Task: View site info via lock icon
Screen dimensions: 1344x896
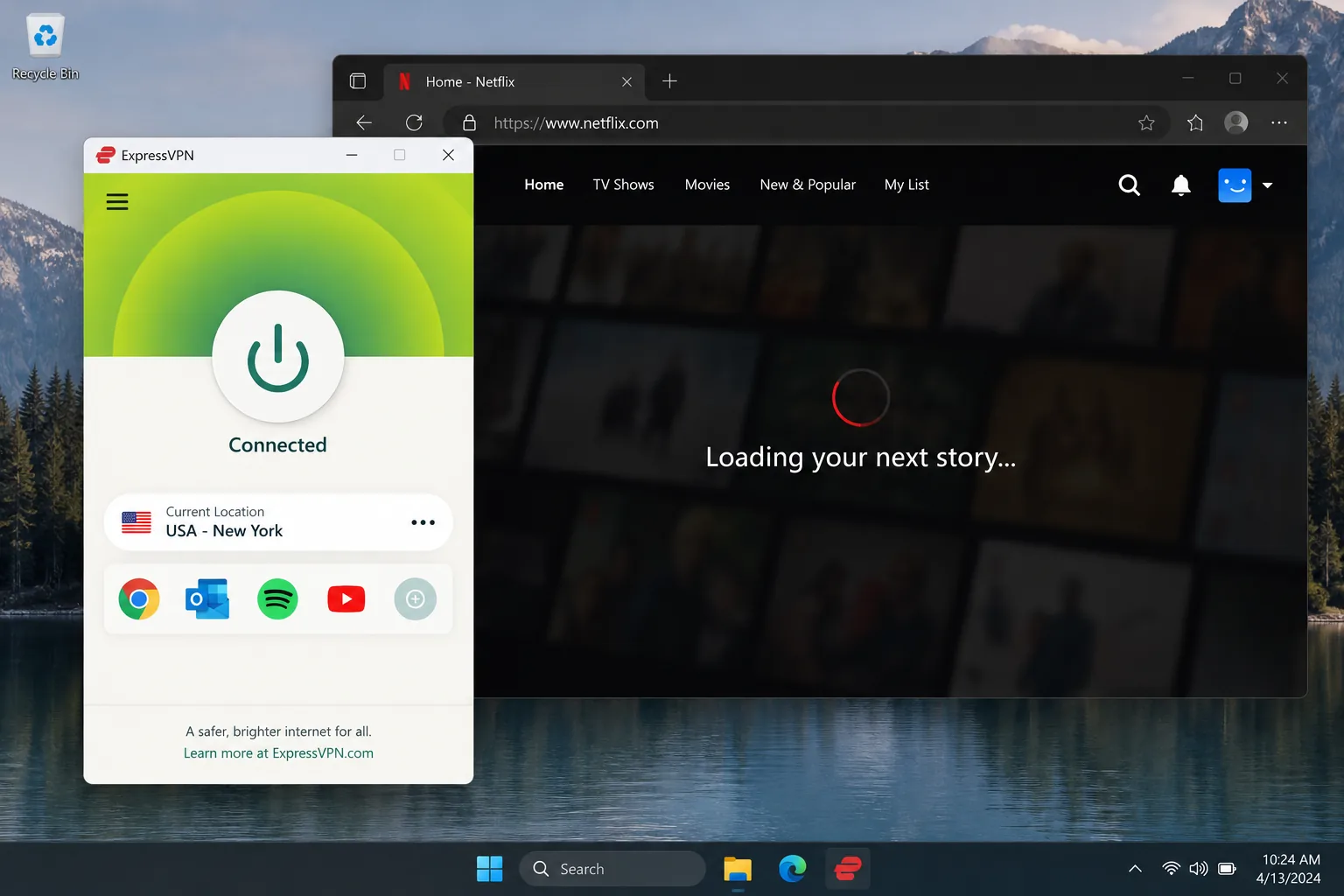Action: (x=469, y=123)
